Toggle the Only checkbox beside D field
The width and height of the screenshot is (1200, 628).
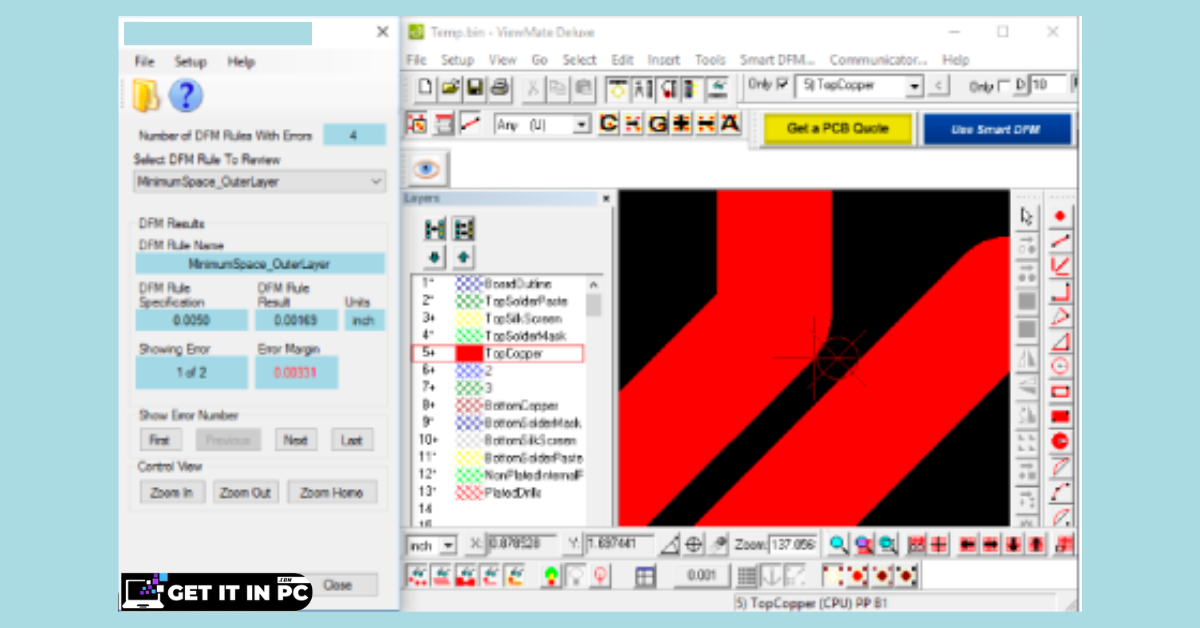coord(1005,86)
